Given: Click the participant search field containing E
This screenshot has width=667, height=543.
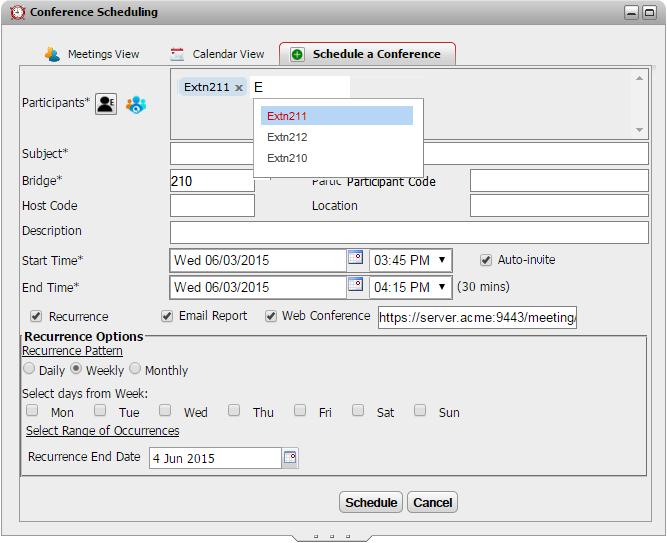Looking at the screenshot, I should pyautogui.click(x=300, y=87).
